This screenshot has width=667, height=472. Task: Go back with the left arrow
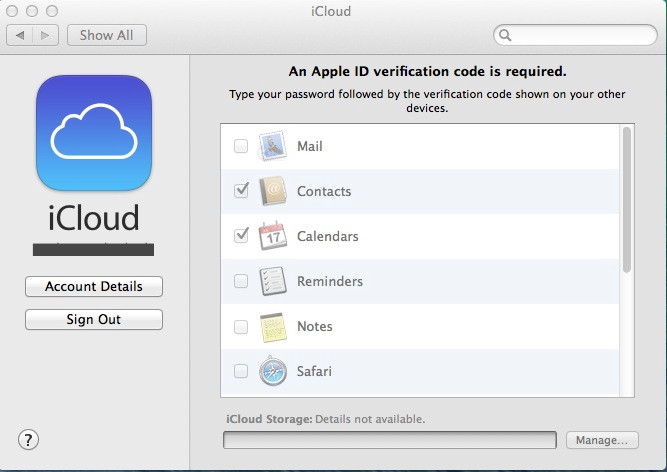(20, 35)
